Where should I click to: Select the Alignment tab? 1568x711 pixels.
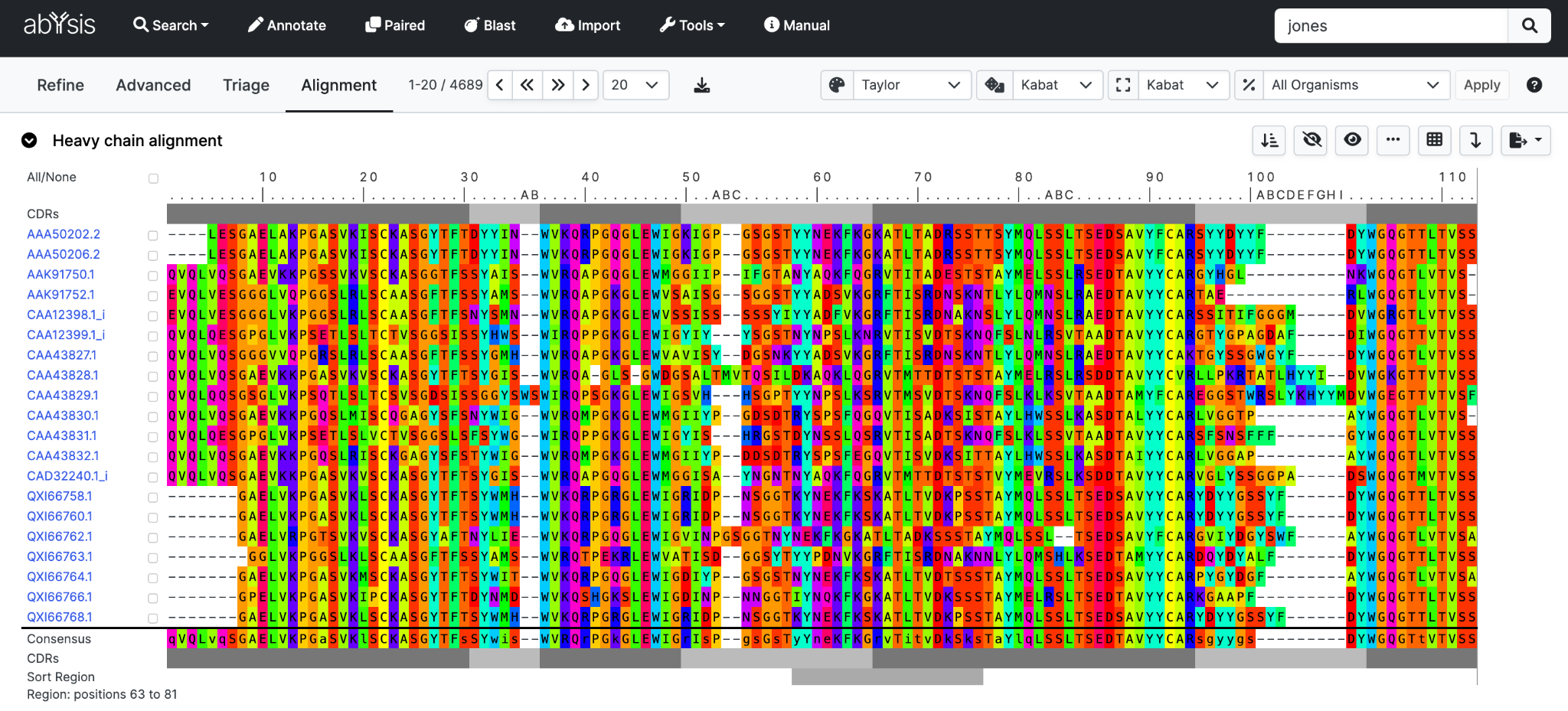click(x=338, y=85)
